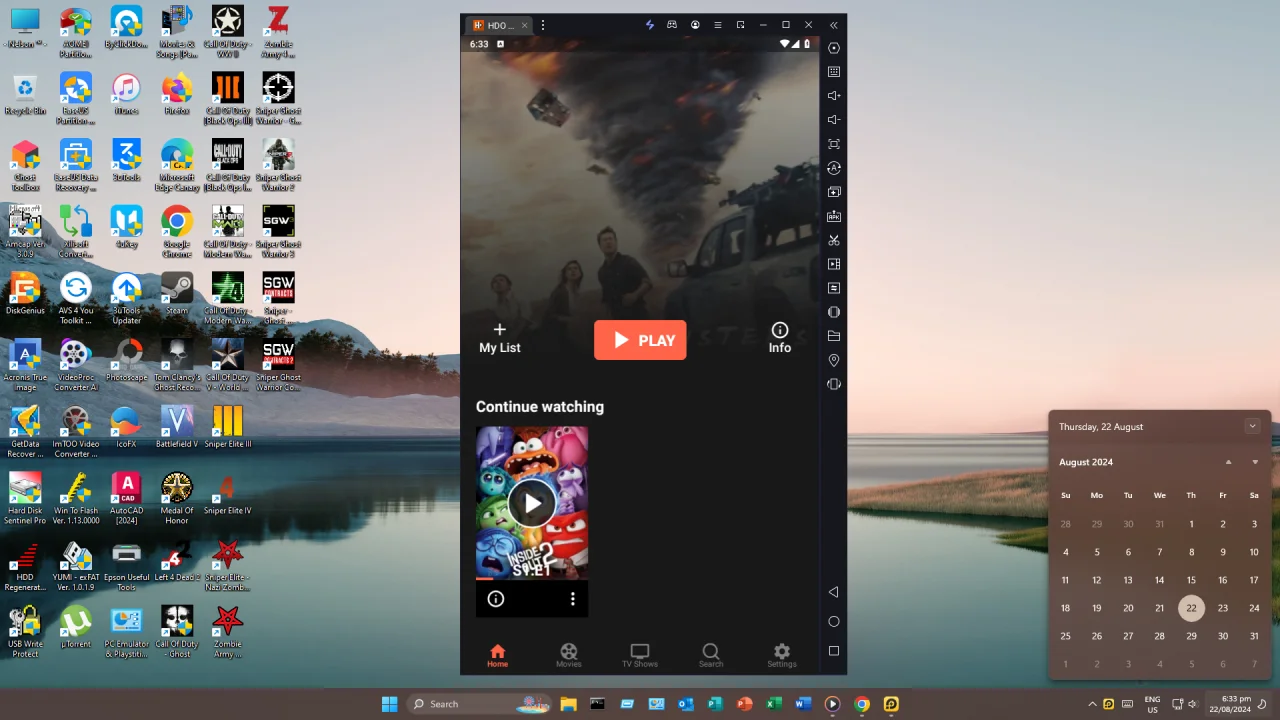The width and height of the screenshot is (1280, 720).
Task: Open the Settings tab in HDO app
Action: (x=782, y=656)
